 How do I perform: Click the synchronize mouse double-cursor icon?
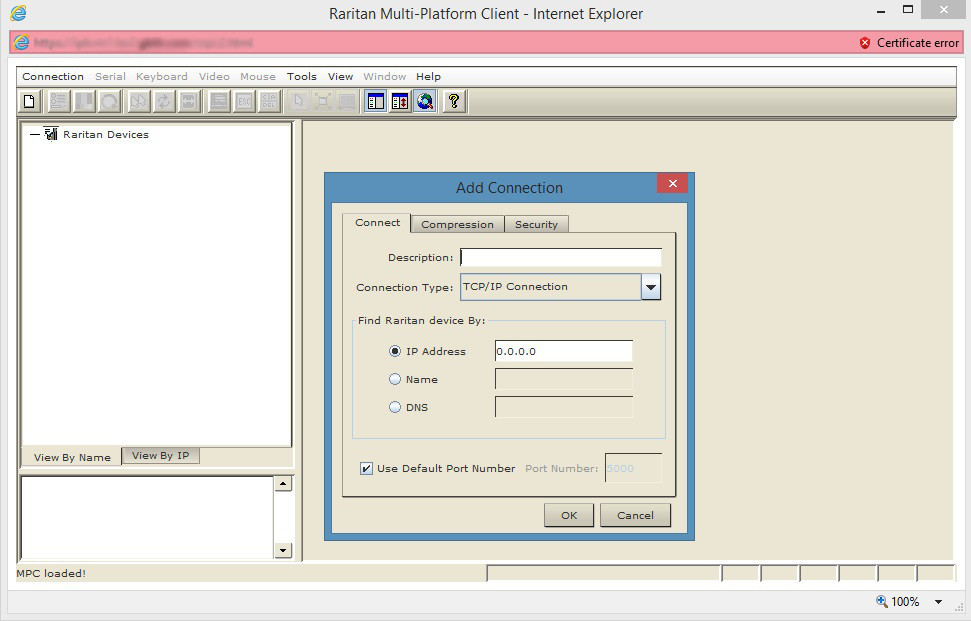point(138,101)
